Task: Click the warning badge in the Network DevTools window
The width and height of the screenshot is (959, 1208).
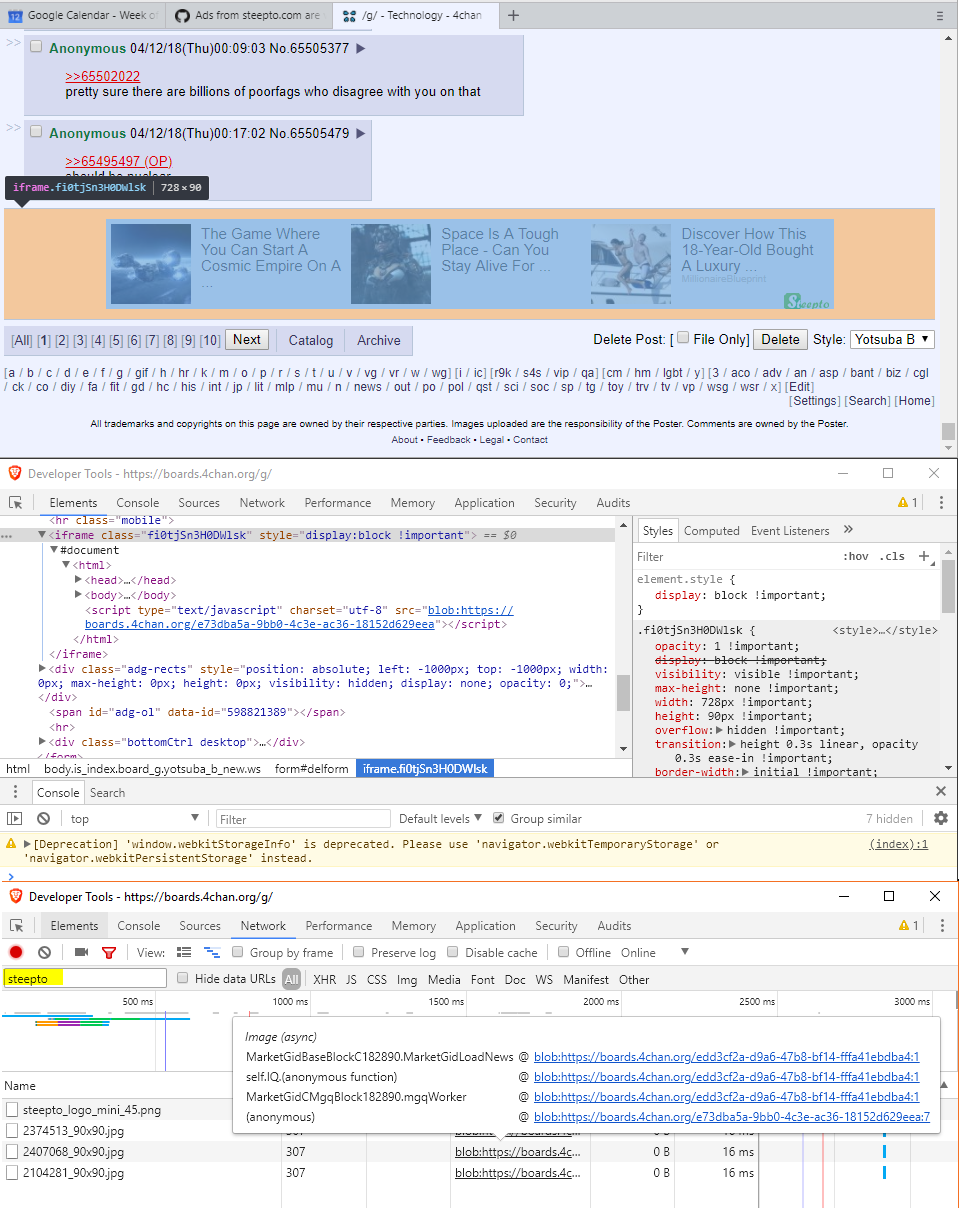Action: 908,926
